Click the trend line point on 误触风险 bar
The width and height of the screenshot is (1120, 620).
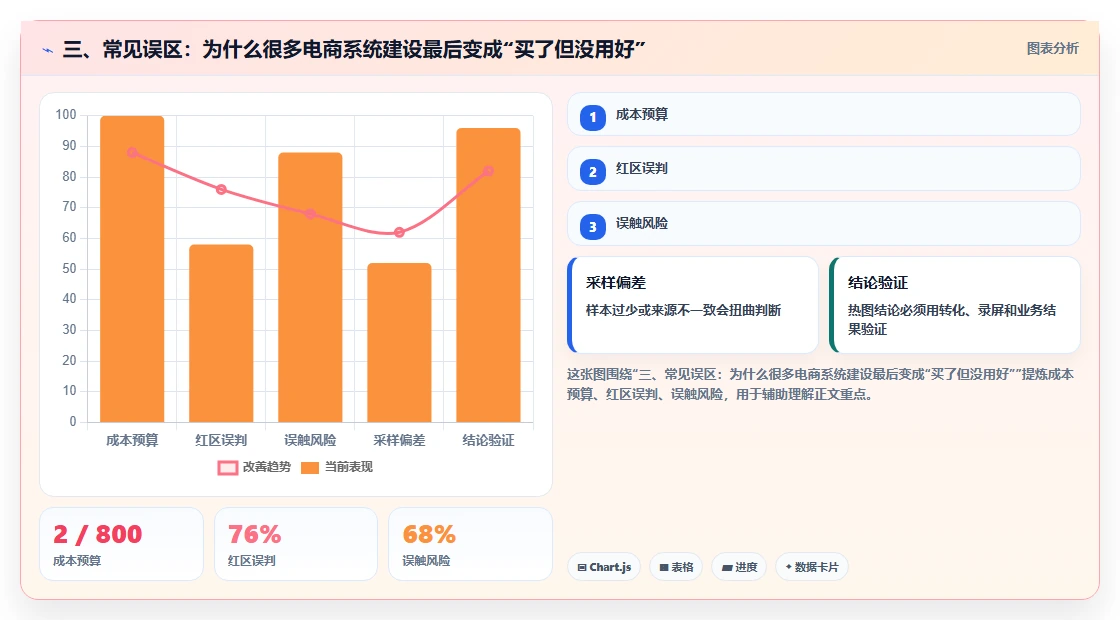310,214
